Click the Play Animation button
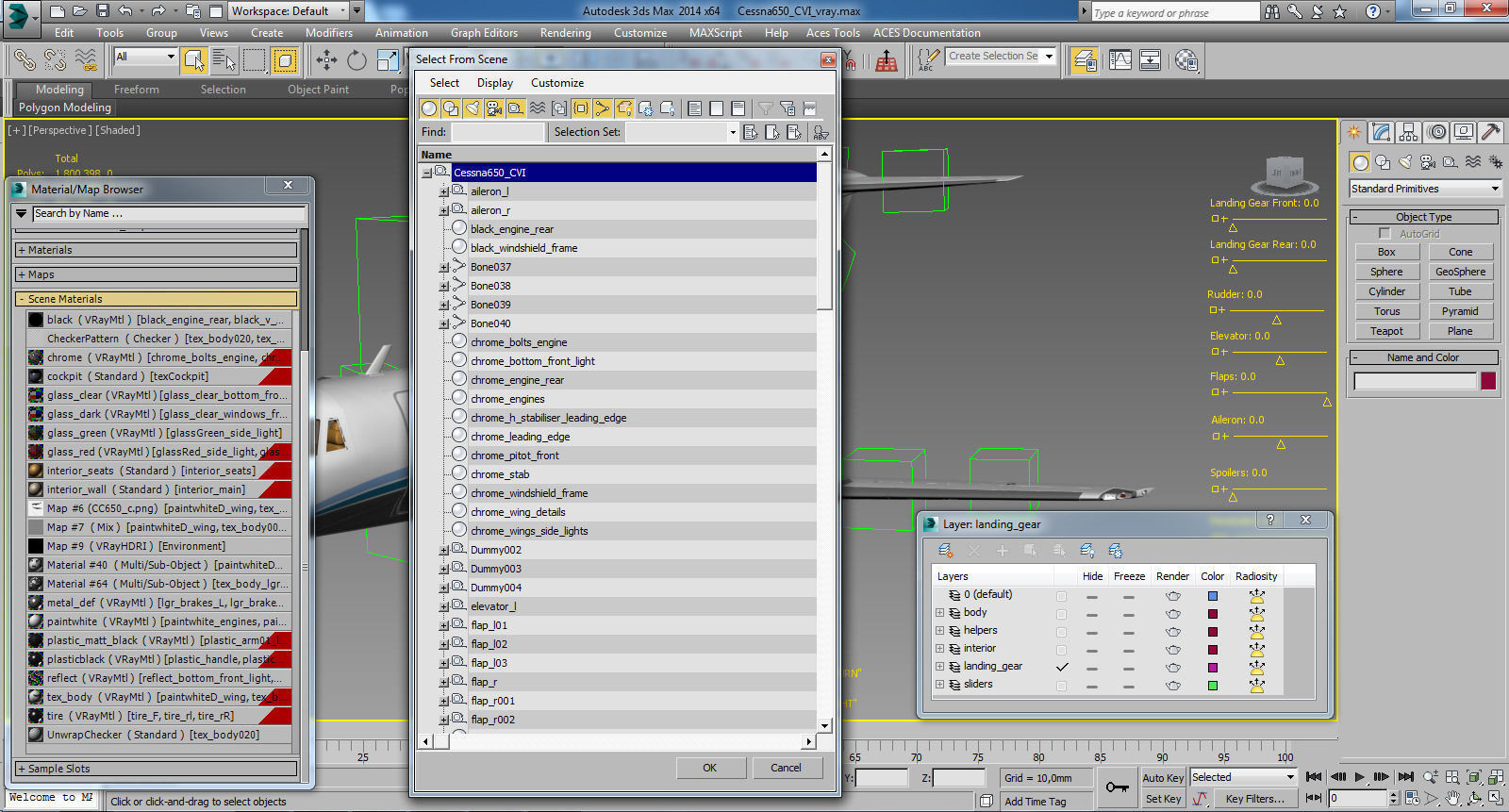1509x812 pixels. (x=1359, y=777)
